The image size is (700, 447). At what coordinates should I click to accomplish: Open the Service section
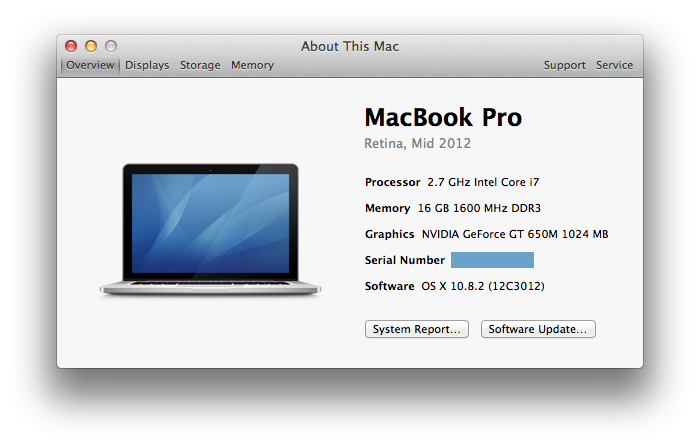tap(614, 65)
